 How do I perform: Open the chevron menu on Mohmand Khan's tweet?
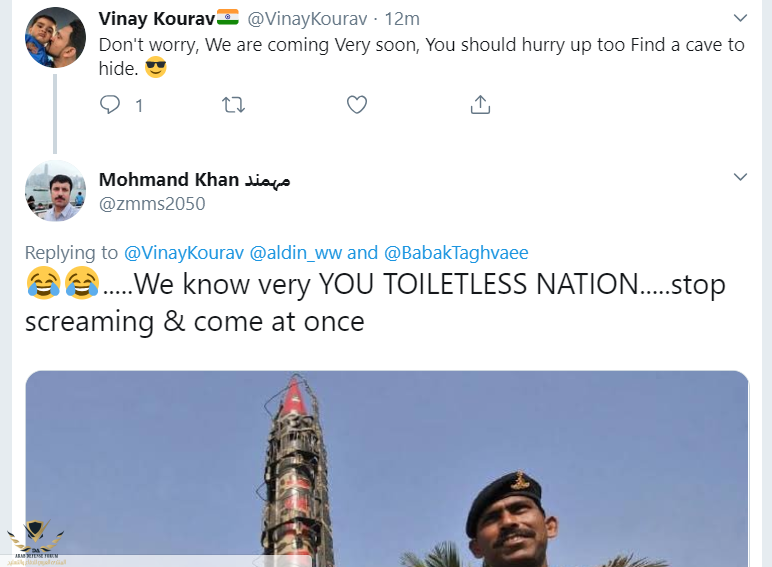click(740, 177)
